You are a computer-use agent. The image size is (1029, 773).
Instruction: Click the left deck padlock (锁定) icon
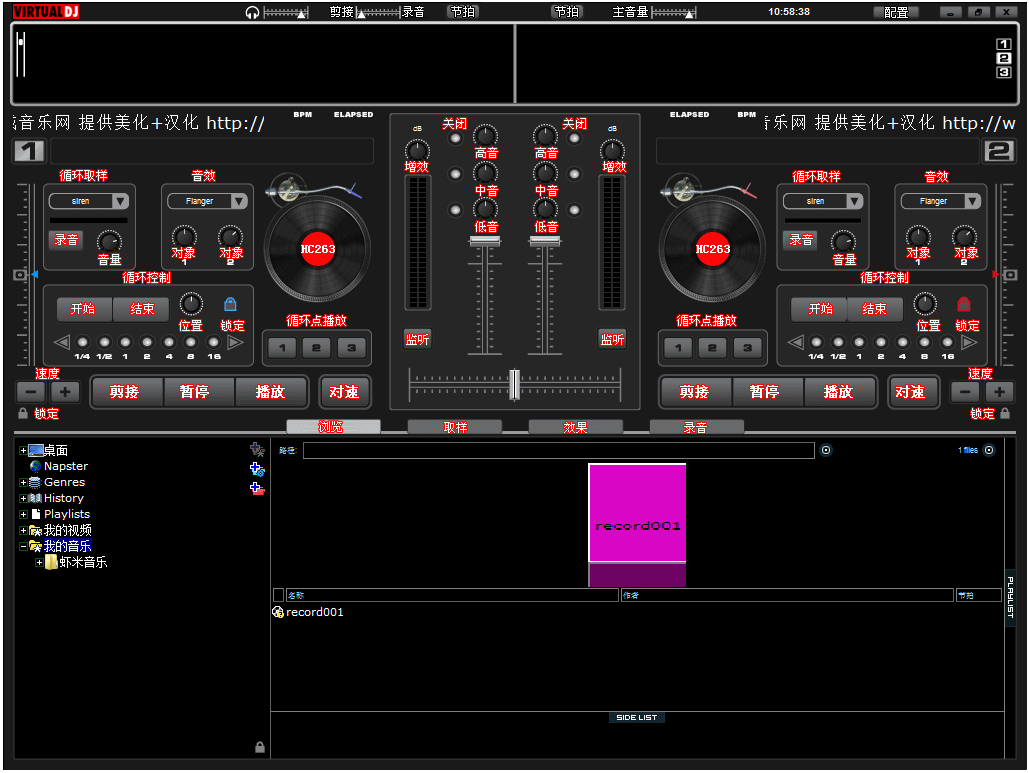tap(230, 304)
